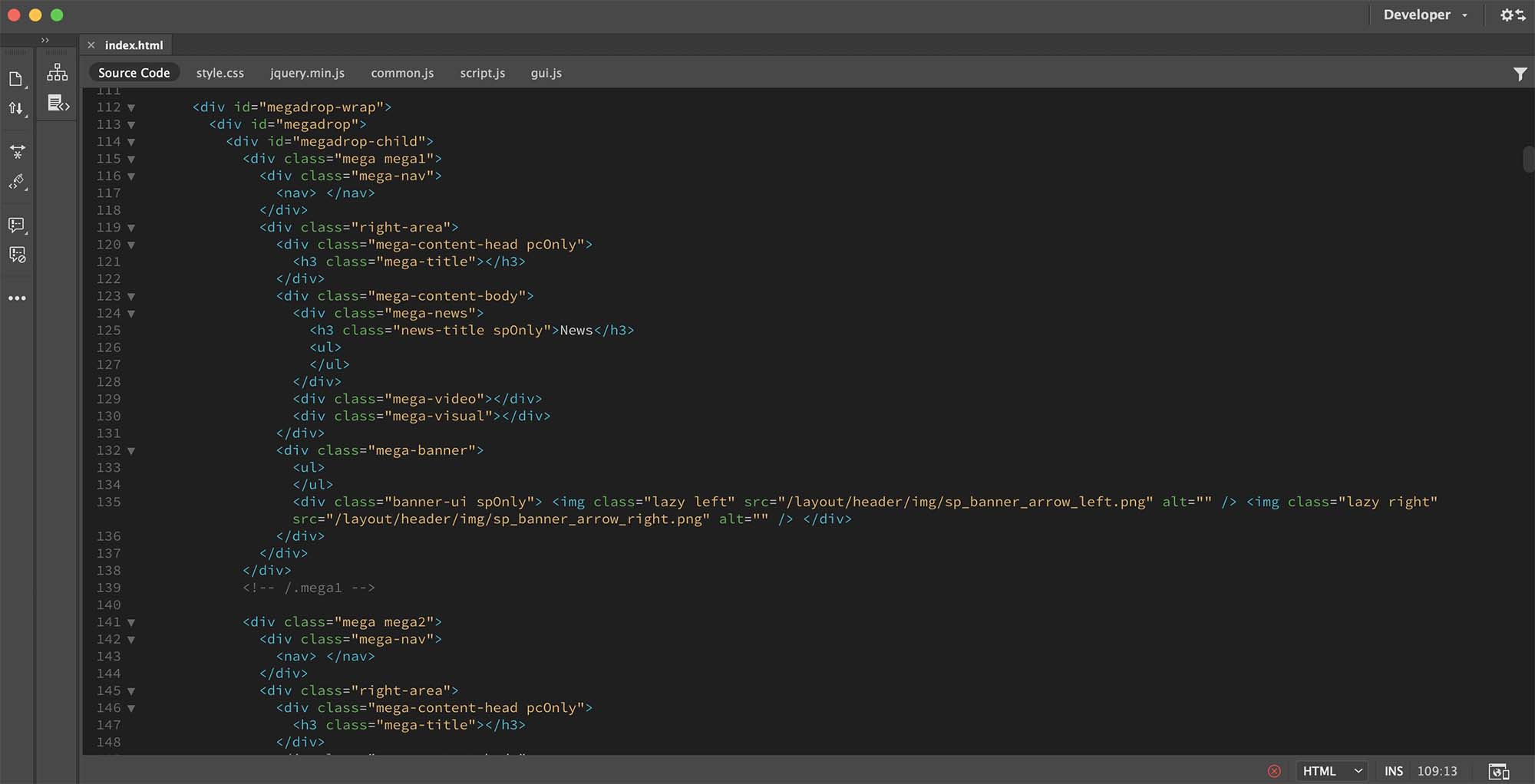This screenshot has width=1535, height=784.
Task: Open the HTML language selector dropdown
Action: pyautogui.click(x=1333, y=771)
